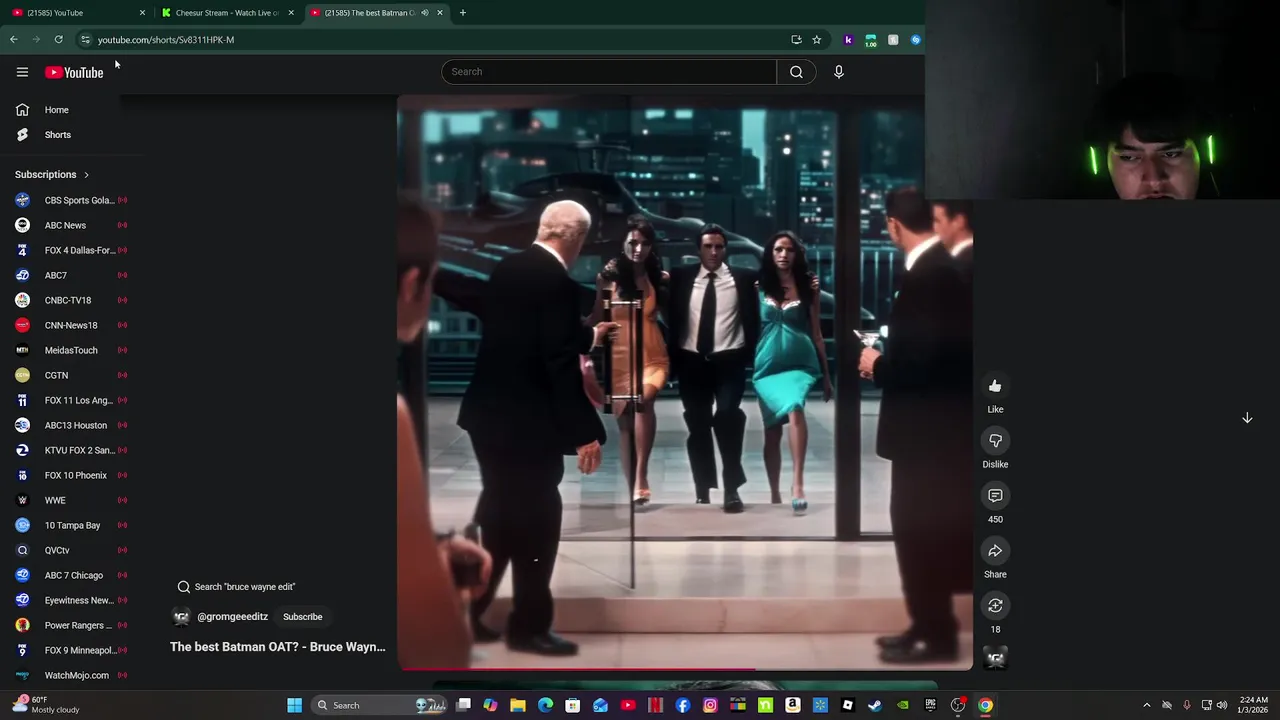Image resolution: width=1280 pixels, height=720 pixels.
Task: Open Shorts in sidebar
Action: (x=58, y=135)
